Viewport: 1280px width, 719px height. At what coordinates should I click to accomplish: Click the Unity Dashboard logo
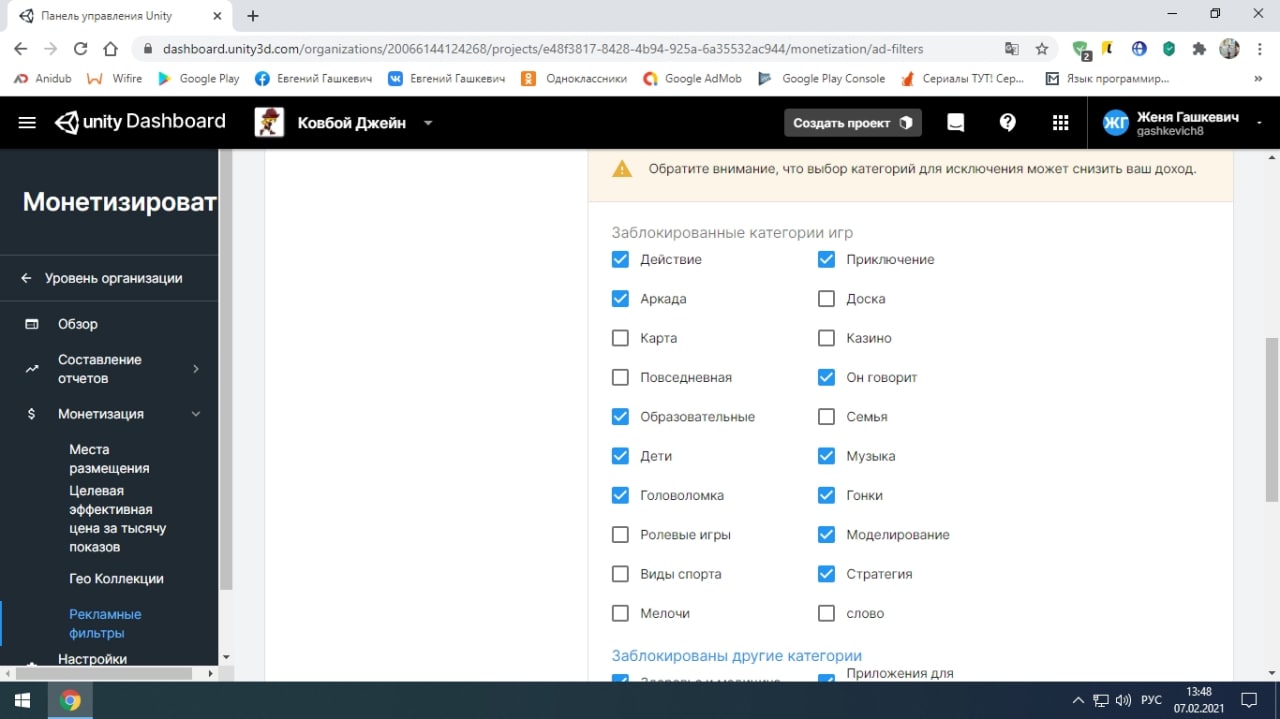coord(141,122)
